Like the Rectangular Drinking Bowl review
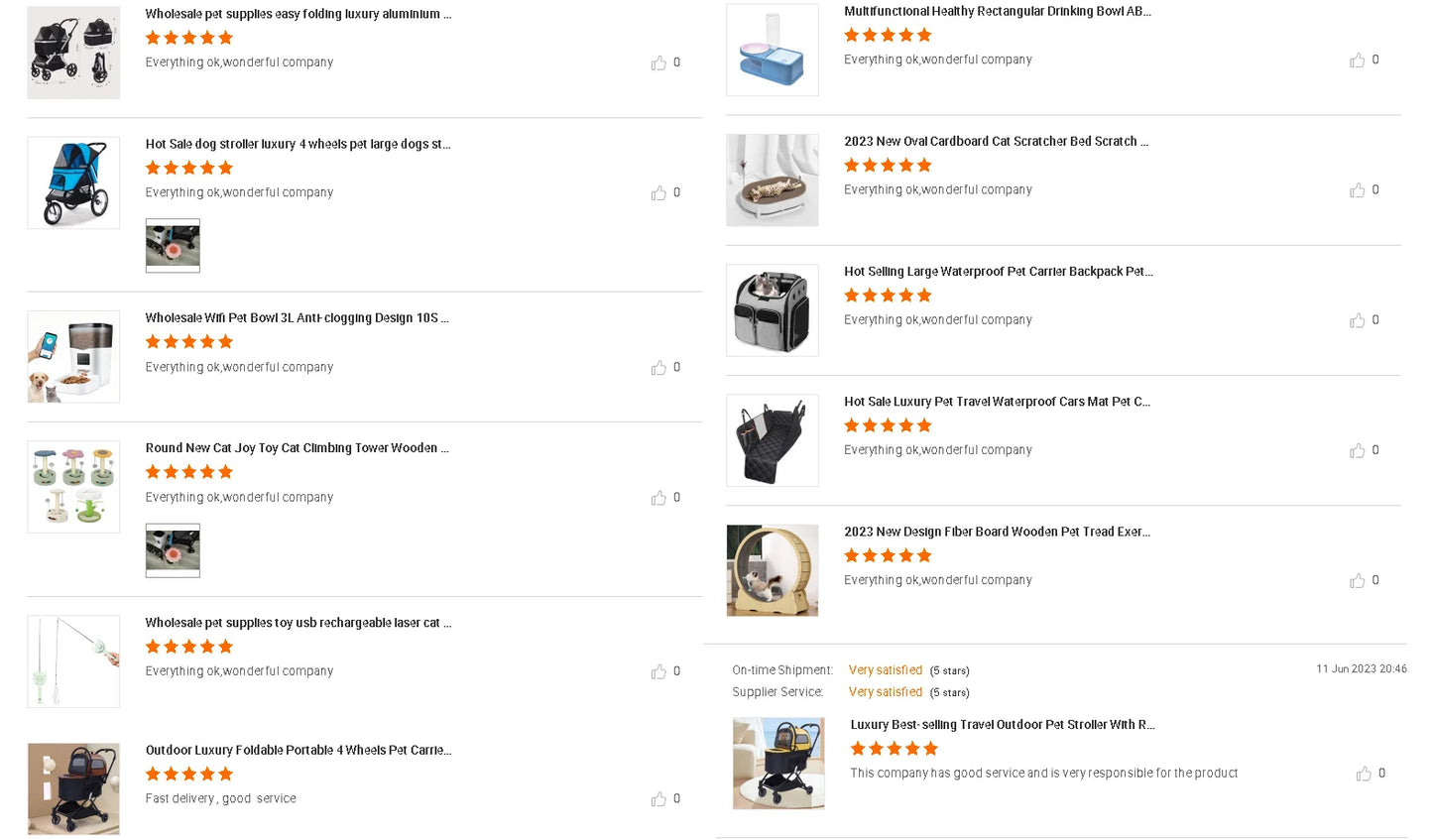The image size is (1433, 840). [1357, 60]
